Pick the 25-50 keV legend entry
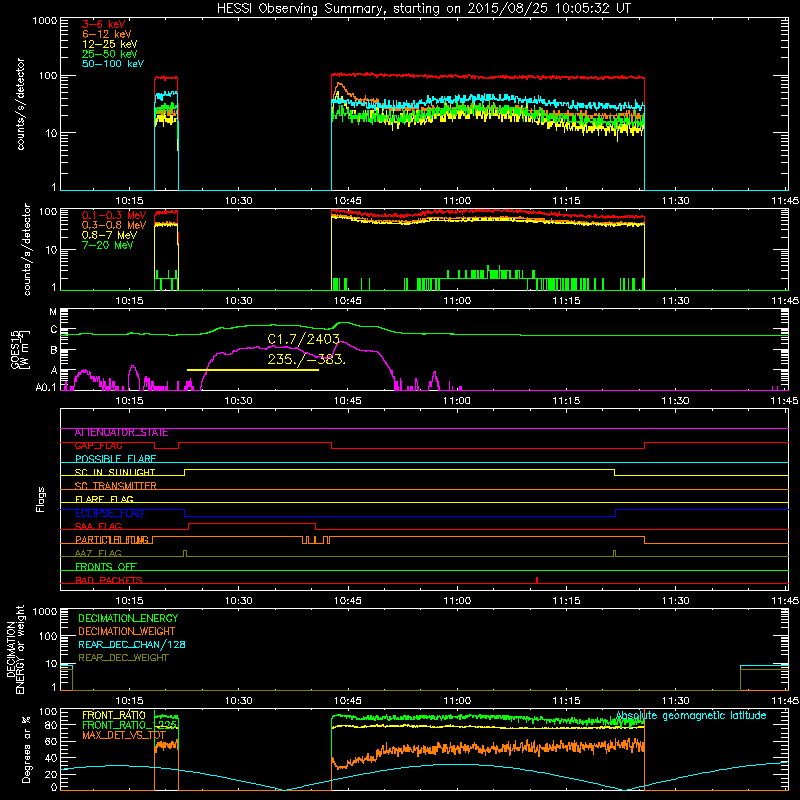Screen dimensions: 800x800 click(110, 54)
